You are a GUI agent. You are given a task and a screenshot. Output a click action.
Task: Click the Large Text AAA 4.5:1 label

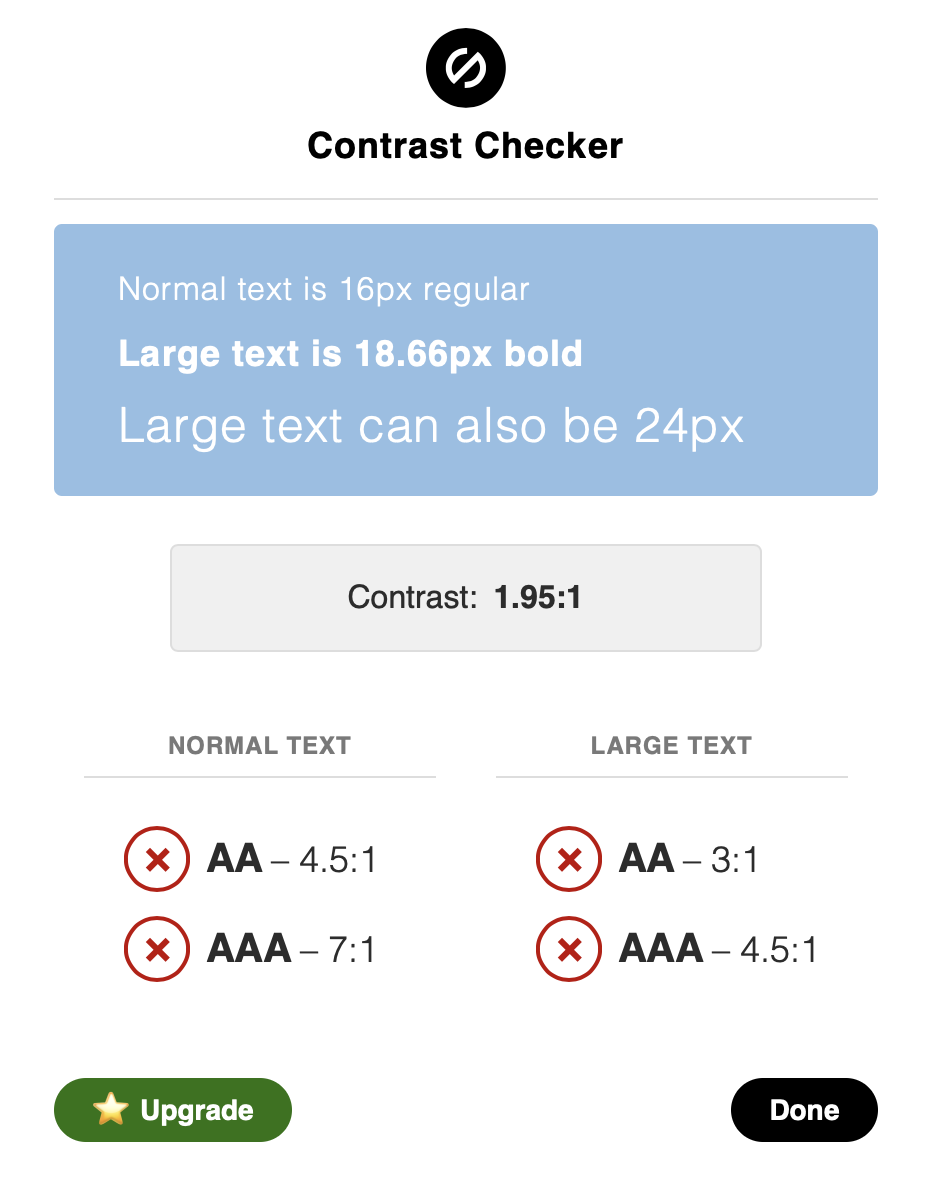coord(719,949)
